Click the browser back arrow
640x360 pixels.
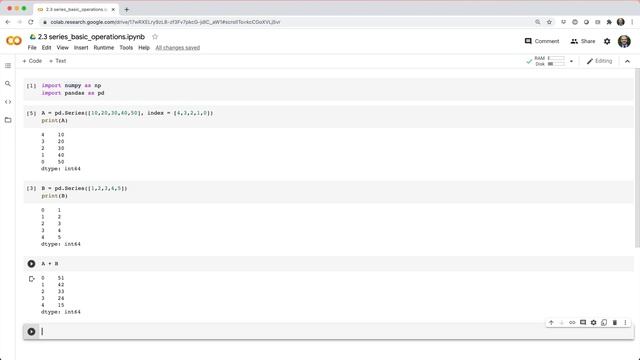(x=8, y=22)
